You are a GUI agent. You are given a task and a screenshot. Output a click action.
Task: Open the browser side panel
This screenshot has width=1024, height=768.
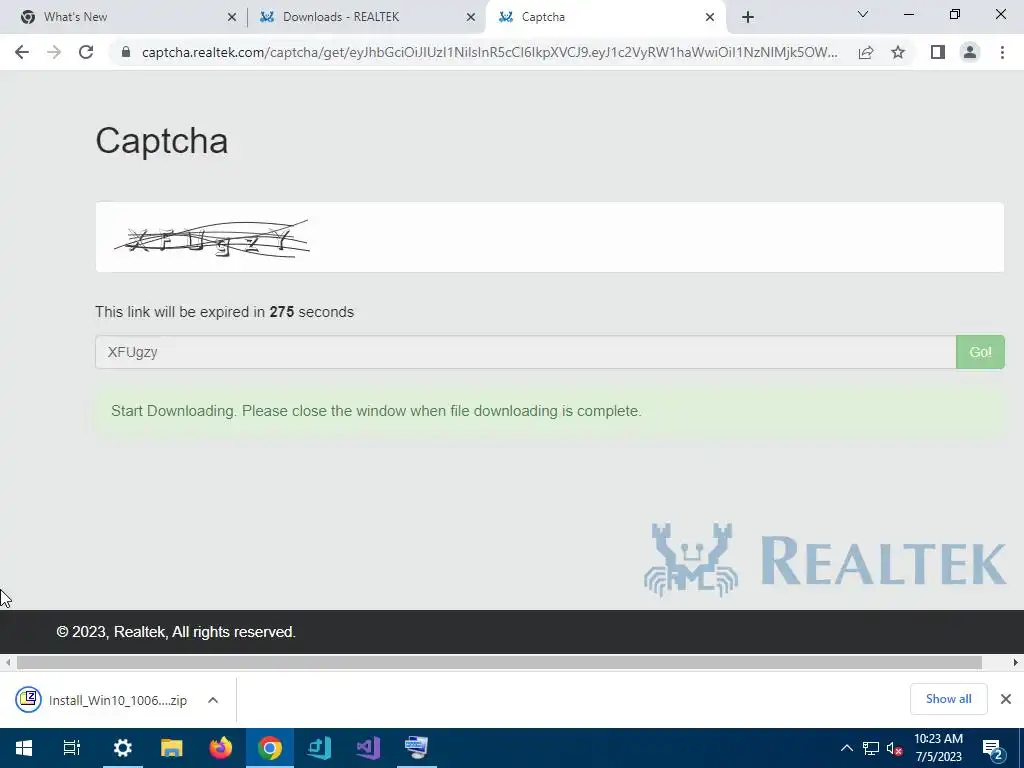click(x=938, y=52)
